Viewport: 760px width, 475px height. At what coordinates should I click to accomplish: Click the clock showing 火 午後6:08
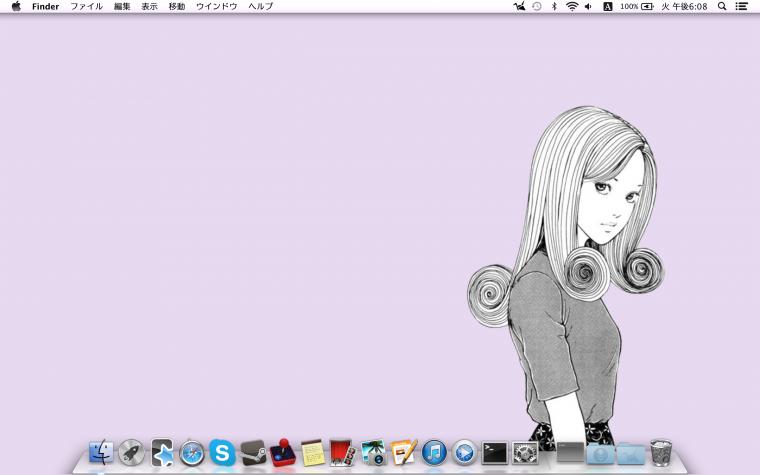tap(684, 6)
